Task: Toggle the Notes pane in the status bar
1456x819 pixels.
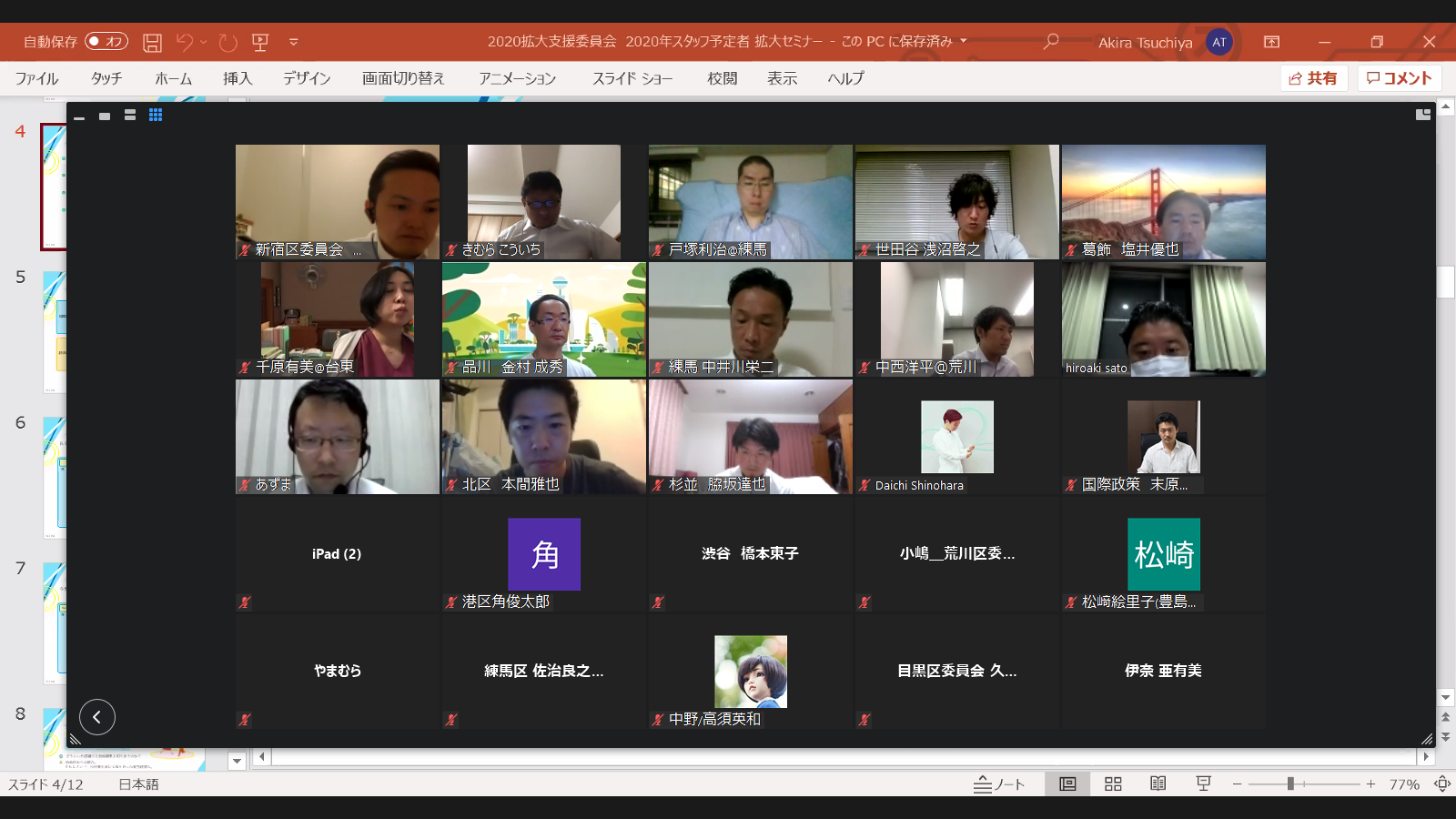Action: pyautogui.click(x=999, y=784)
